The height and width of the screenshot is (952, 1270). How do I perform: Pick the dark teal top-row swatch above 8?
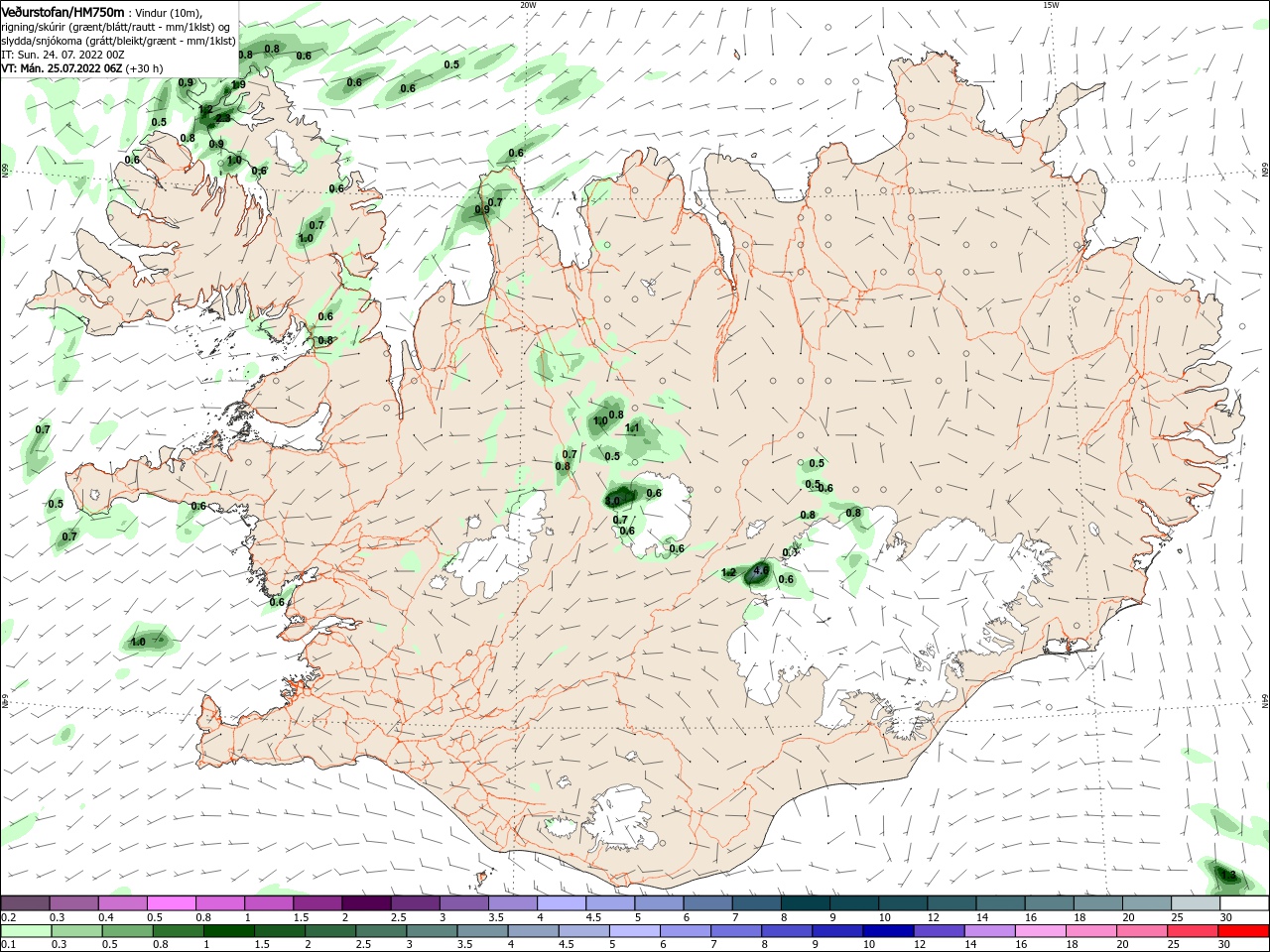pyautogui.click(x=805, y=903)
